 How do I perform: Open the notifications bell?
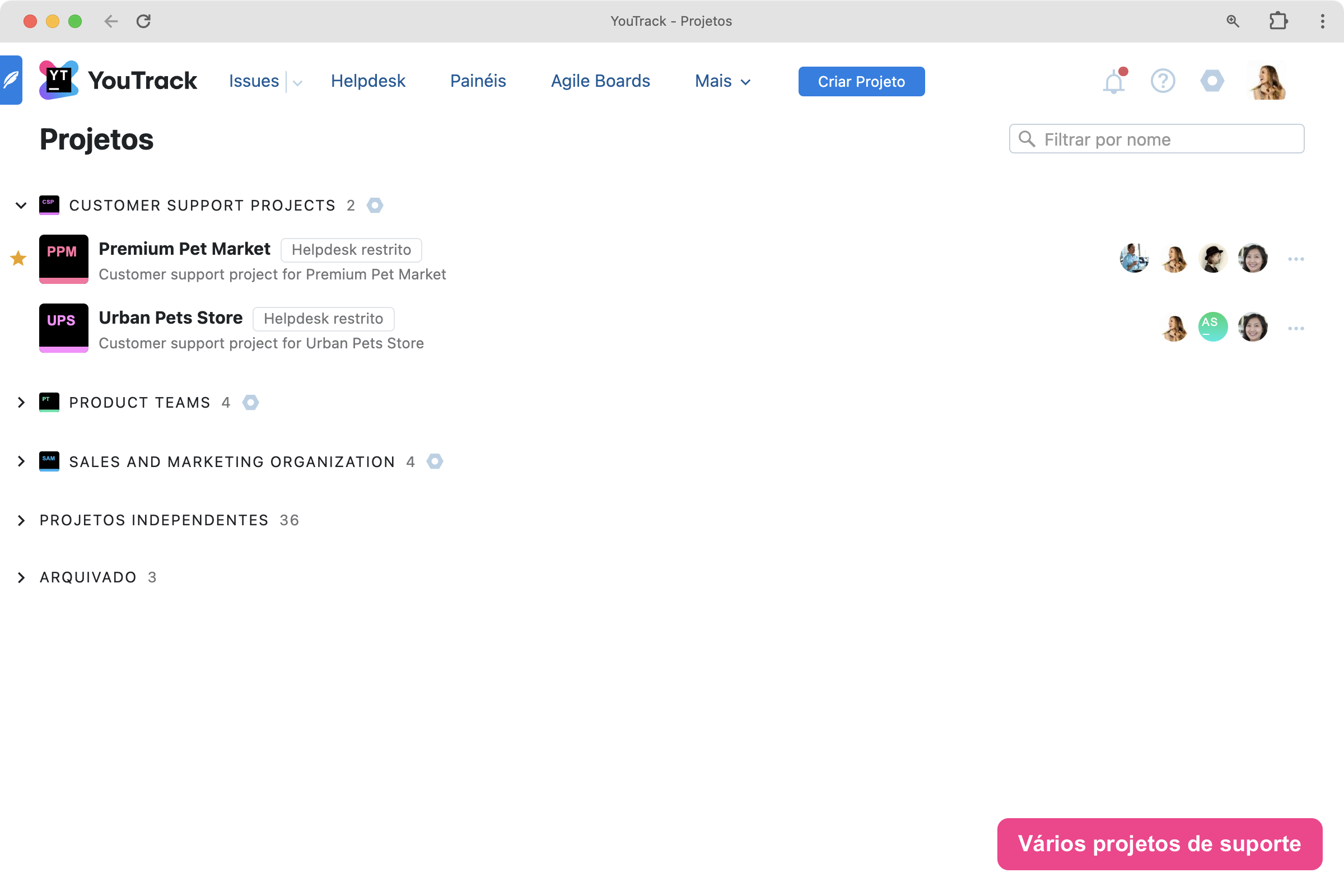pyautogui.click(x=1113, y=82)
